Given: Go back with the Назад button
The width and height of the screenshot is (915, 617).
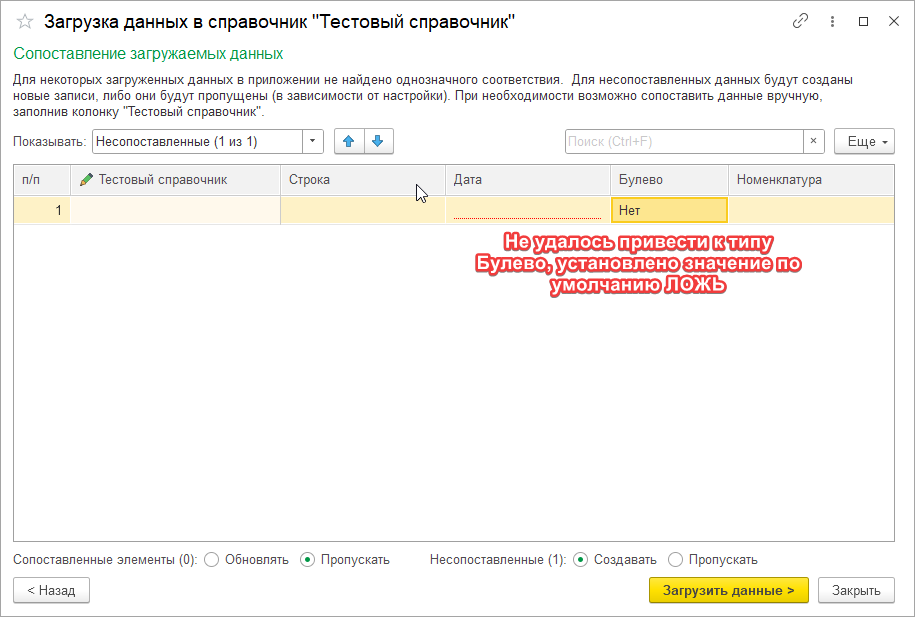Looking at the screenshot, I should (x=51, y=591).
